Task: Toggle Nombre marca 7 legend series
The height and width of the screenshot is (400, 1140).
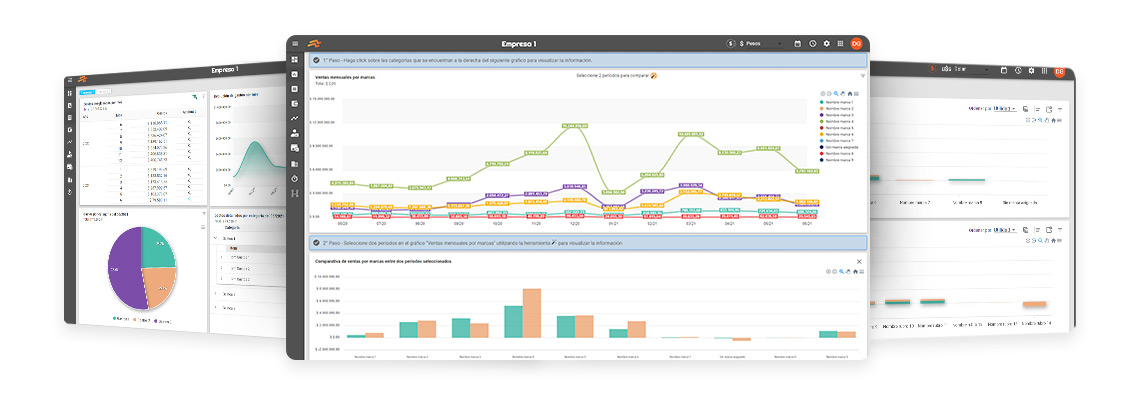Action: pyautogui.click(x=838, y=140)
